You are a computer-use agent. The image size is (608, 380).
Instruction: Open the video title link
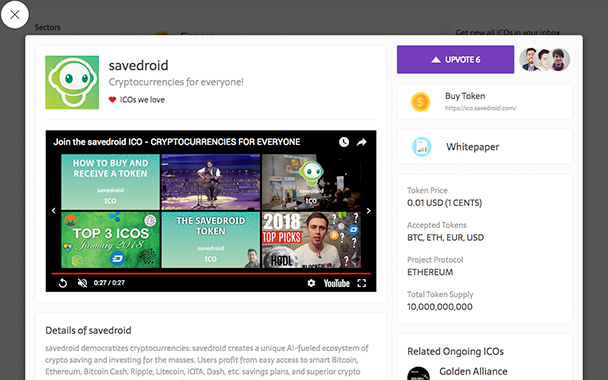click(x=177, y=142)
